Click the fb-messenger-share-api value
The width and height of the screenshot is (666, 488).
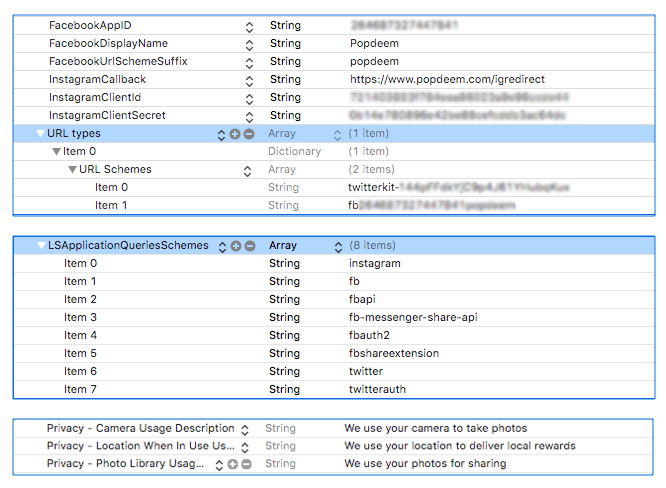coord(413,317)
